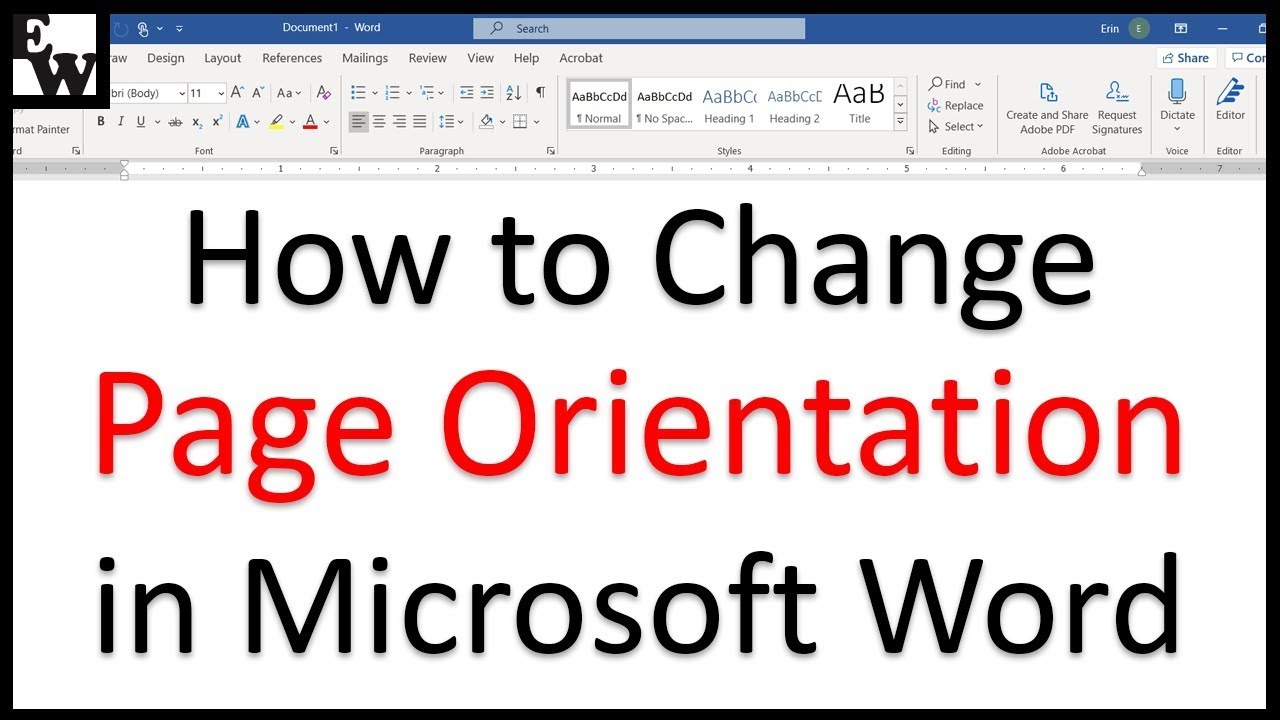Screen dimensions: 1280x720
Task: Switch to the Layout tab
Action: point(223,58)
